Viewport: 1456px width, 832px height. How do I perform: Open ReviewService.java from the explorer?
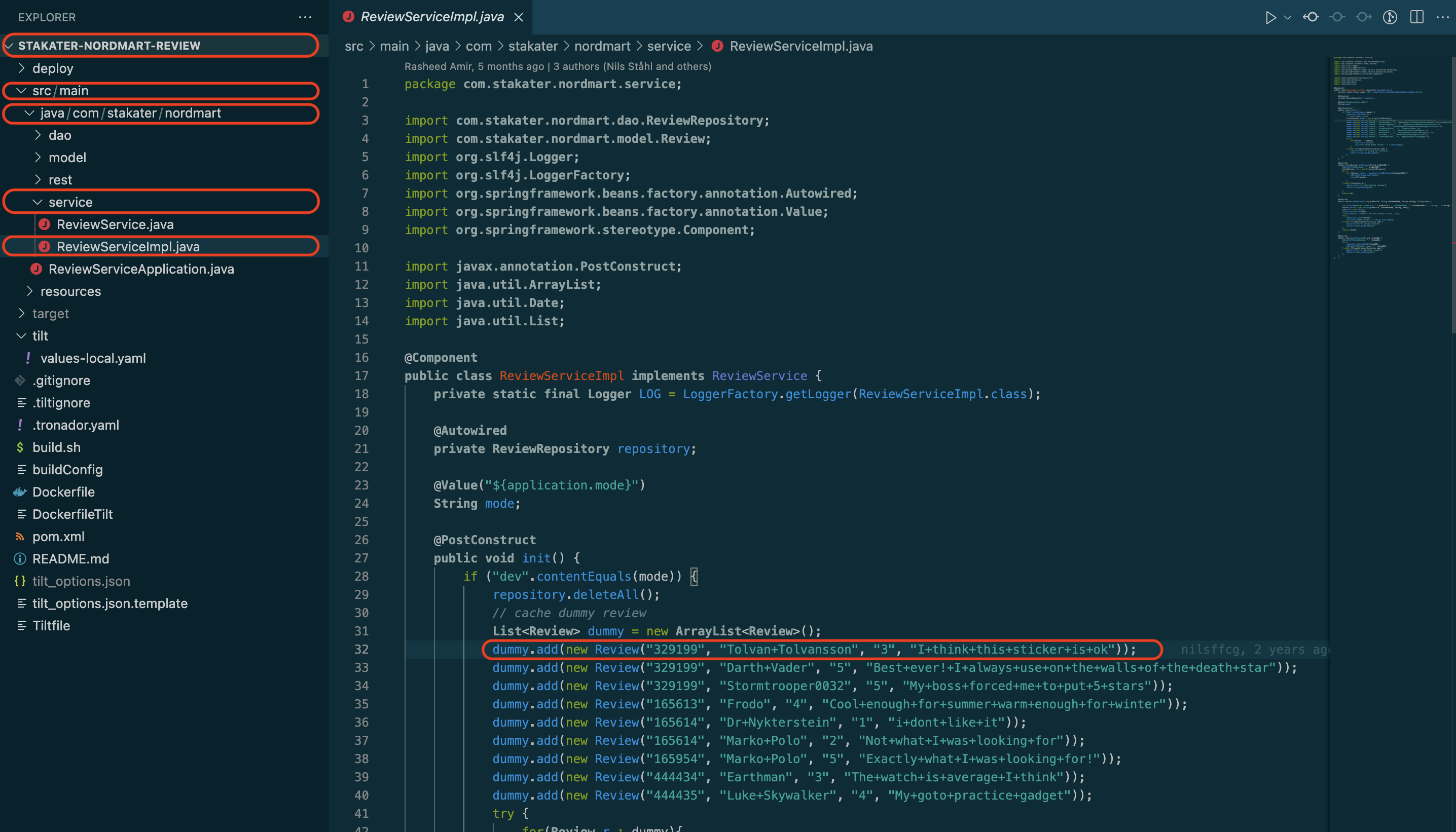point(115,224)
